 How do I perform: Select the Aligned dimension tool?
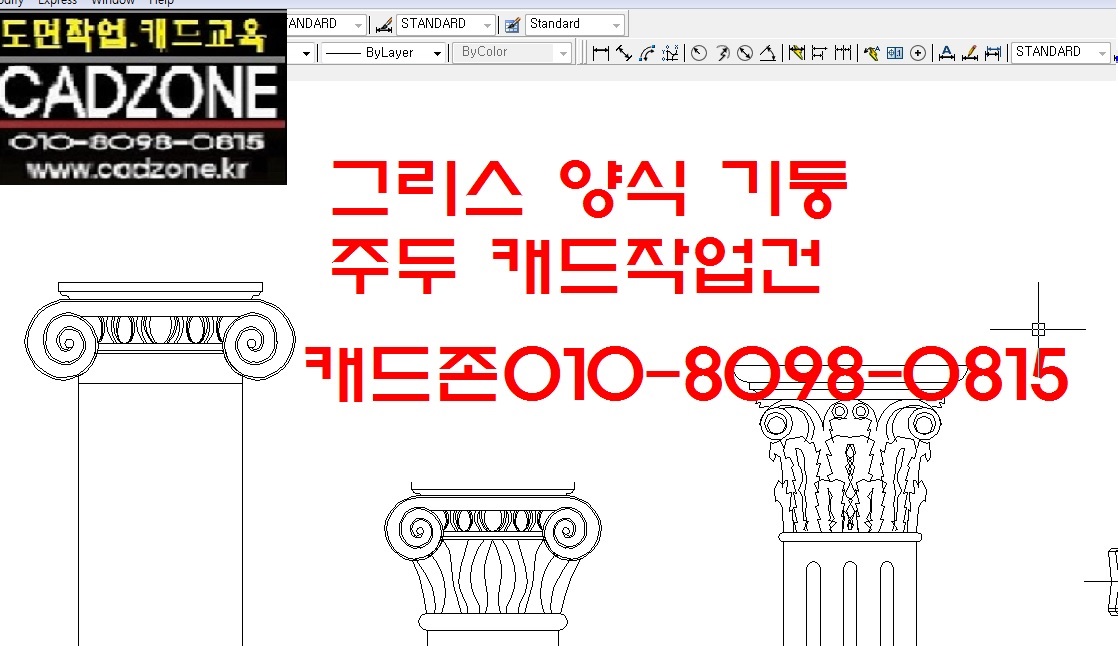tap(624, 53)
